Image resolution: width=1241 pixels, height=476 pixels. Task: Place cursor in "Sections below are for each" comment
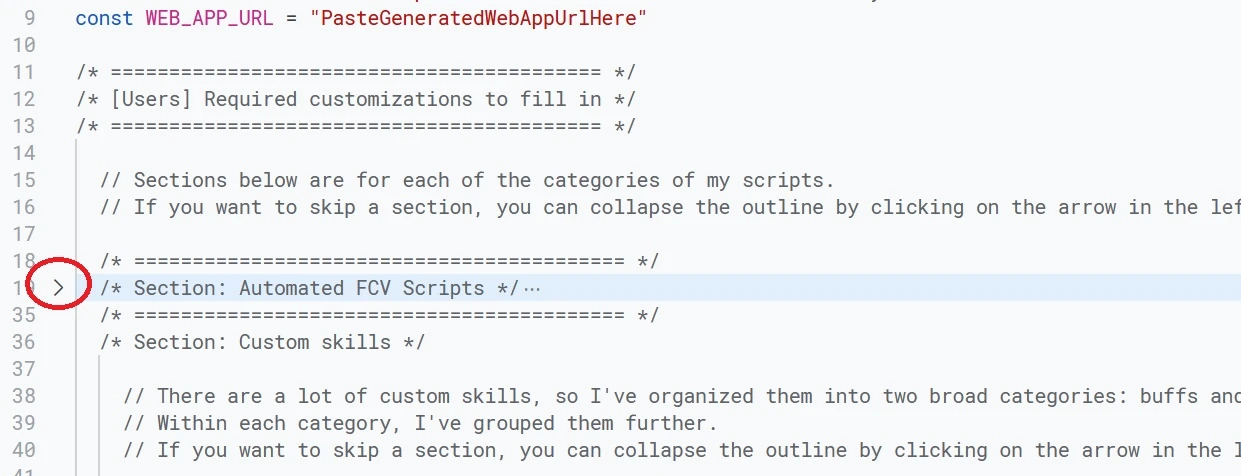point(467,180)
